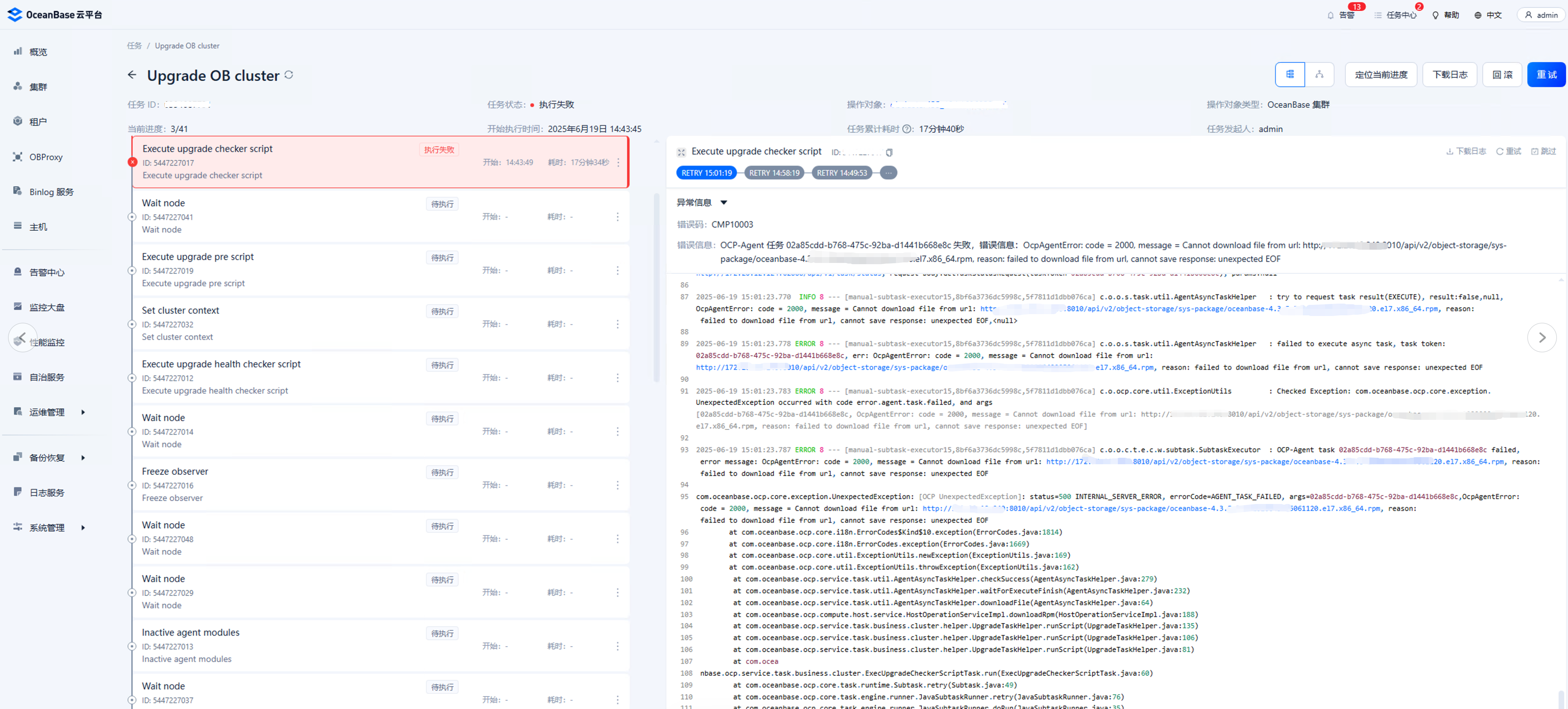Select the RETRY 14:58:19 log tab
1568x709 pixels.
(x=774, y=173)
